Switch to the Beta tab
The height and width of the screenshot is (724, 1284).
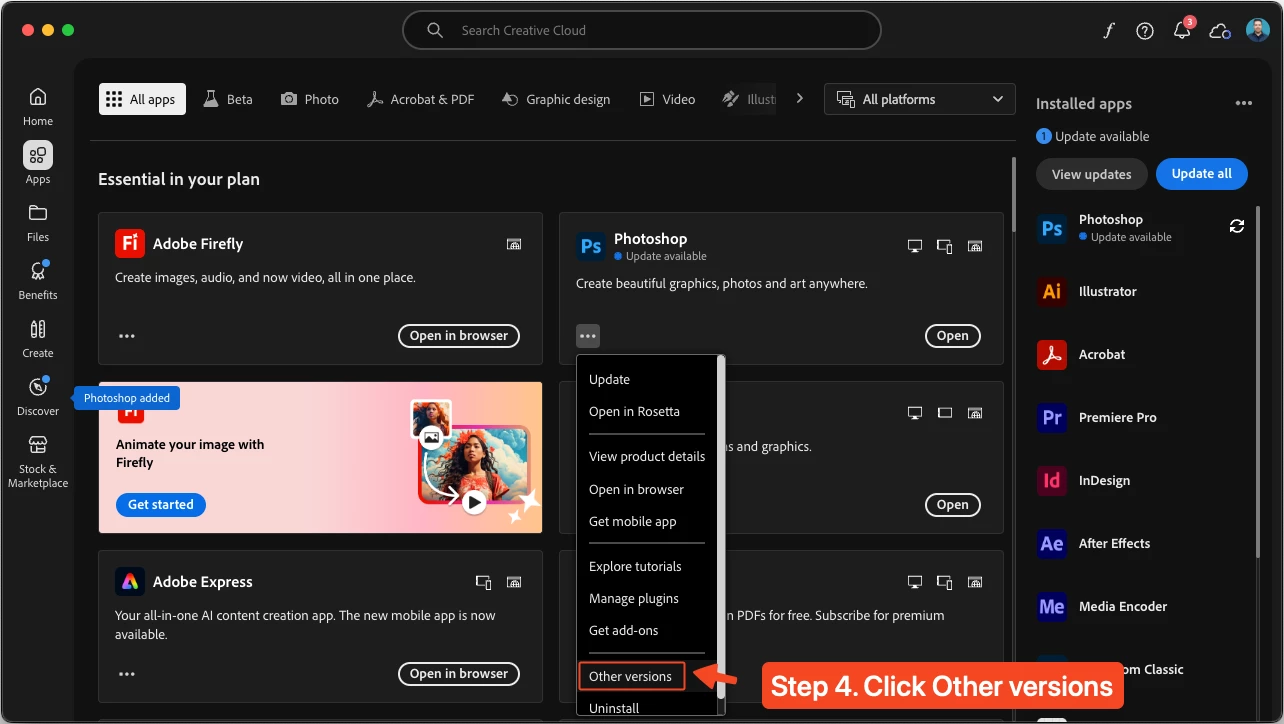click(228, 99)
